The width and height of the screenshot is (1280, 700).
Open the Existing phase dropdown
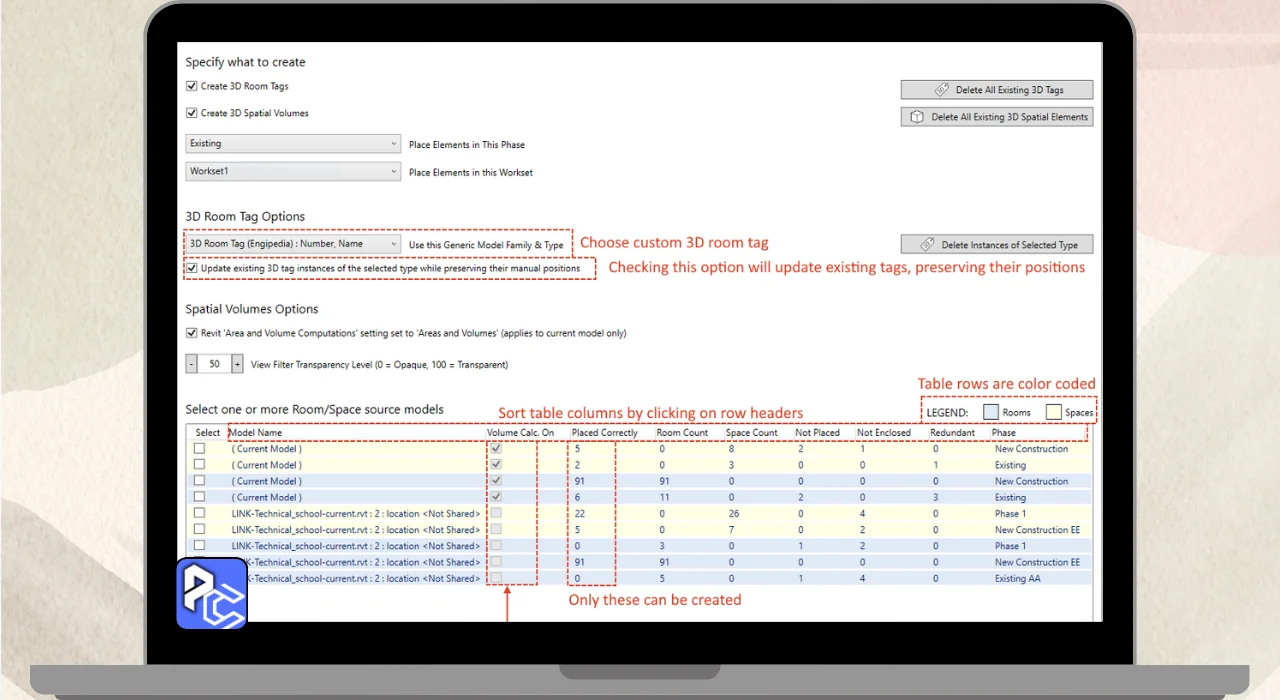click(x=293, y=144)
